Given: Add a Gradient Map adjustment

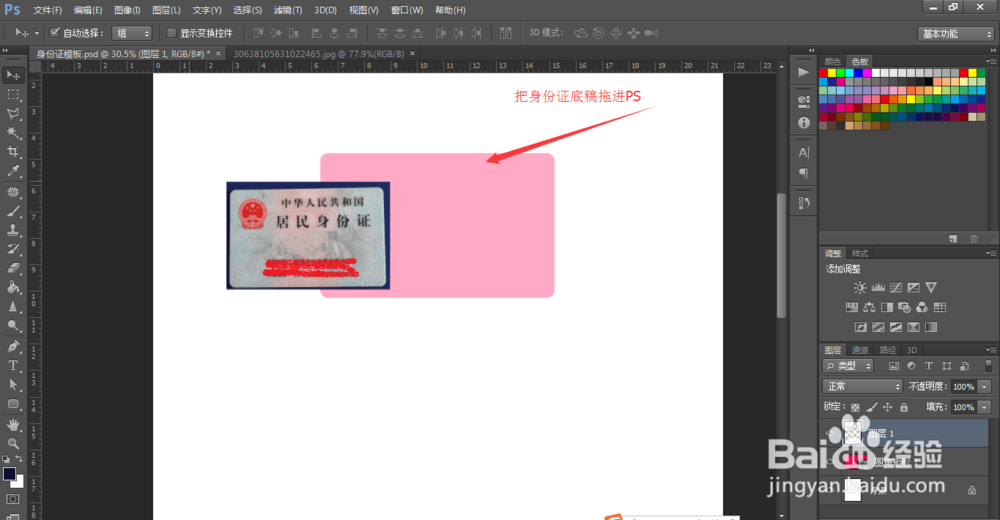Looking at the screenshot, I should pos(931,327).
